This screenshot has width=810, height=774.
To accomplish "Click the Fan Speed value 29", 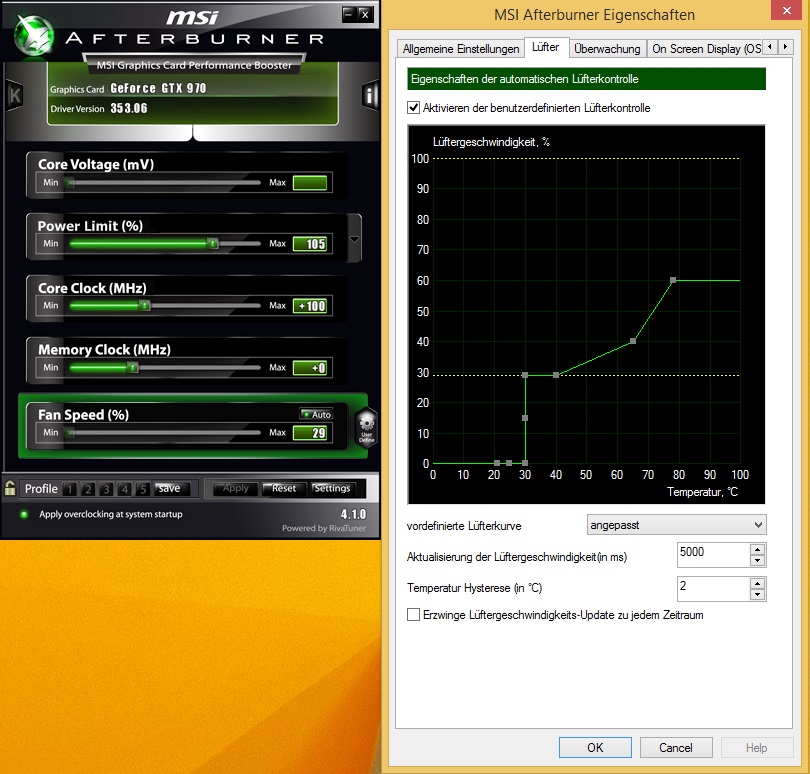I will [x=310, y=433].
